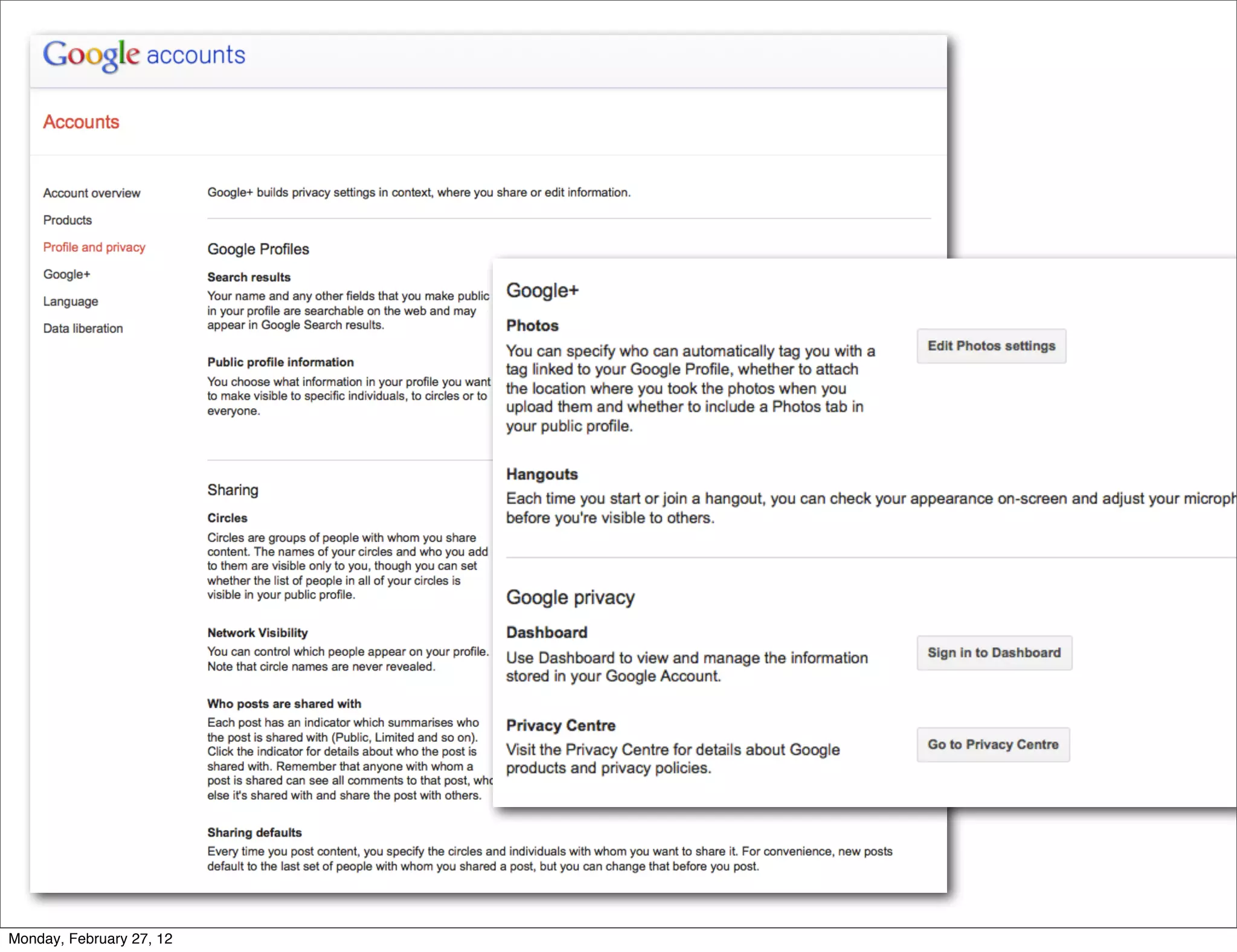This screenshot has height=952, width=1237.
Task: Click the Hangouts subheading
Action: pos(542,474)
